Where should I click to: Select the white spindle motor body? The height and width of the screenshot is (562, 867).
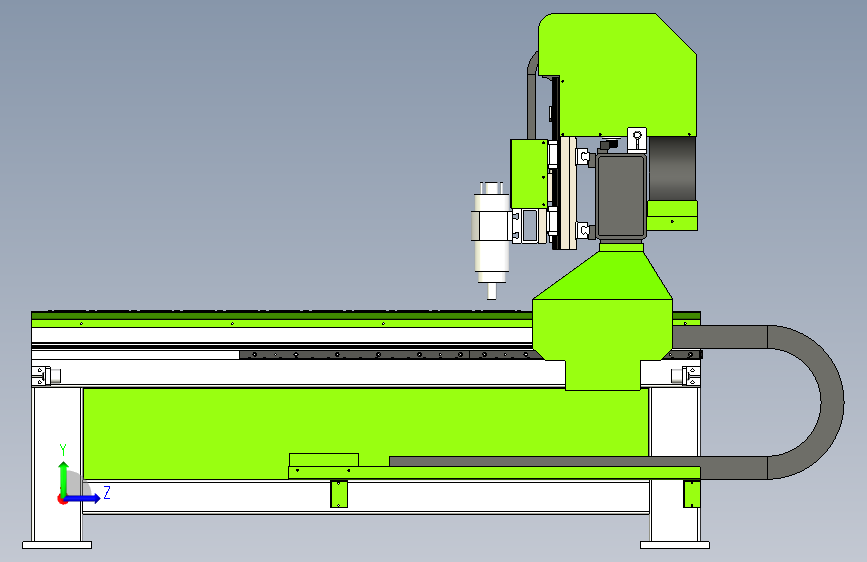(x=491, y=232)
